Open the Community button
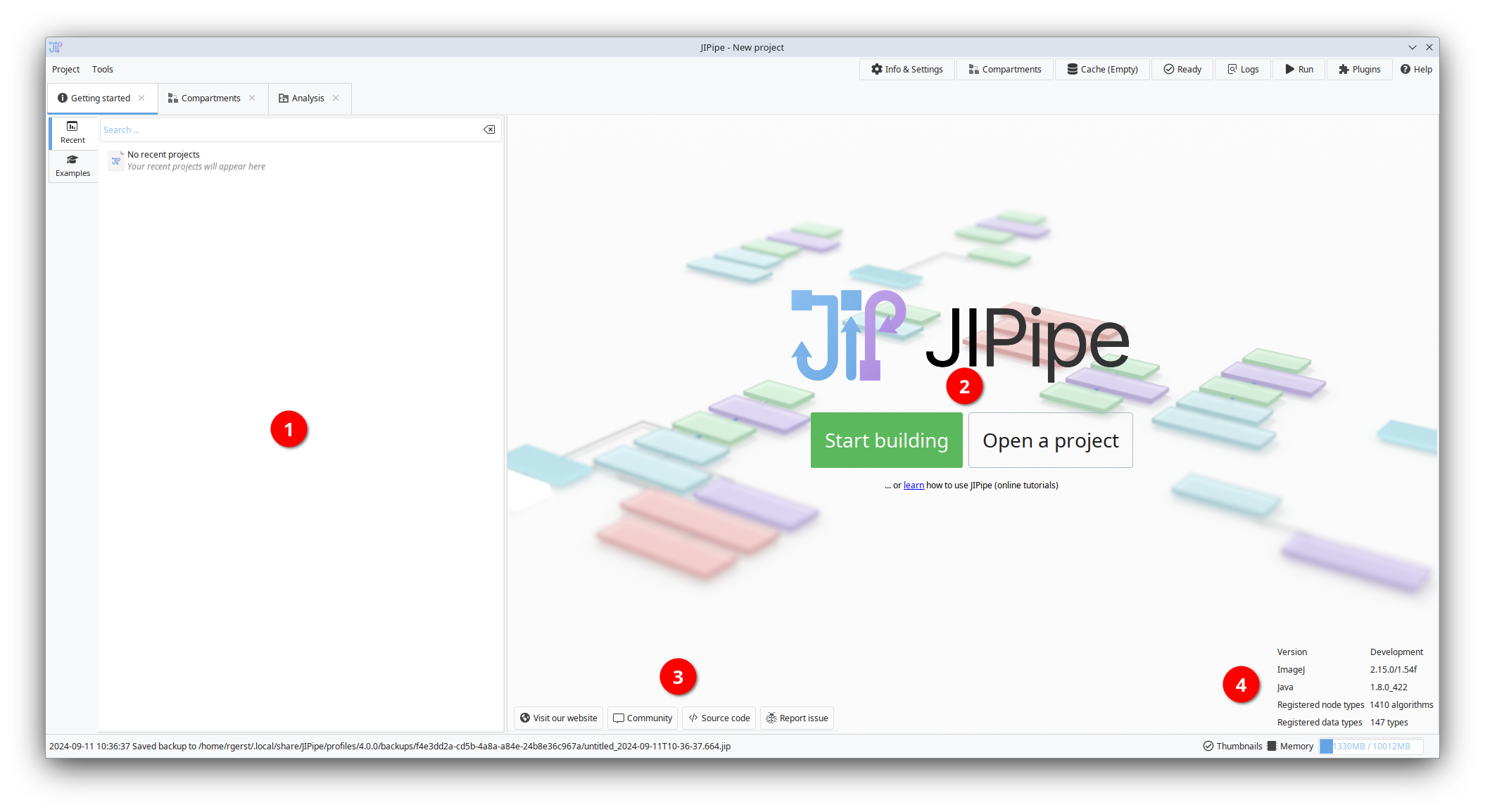The width and height of the screenshot is (1485, 812). click(642, 718)
